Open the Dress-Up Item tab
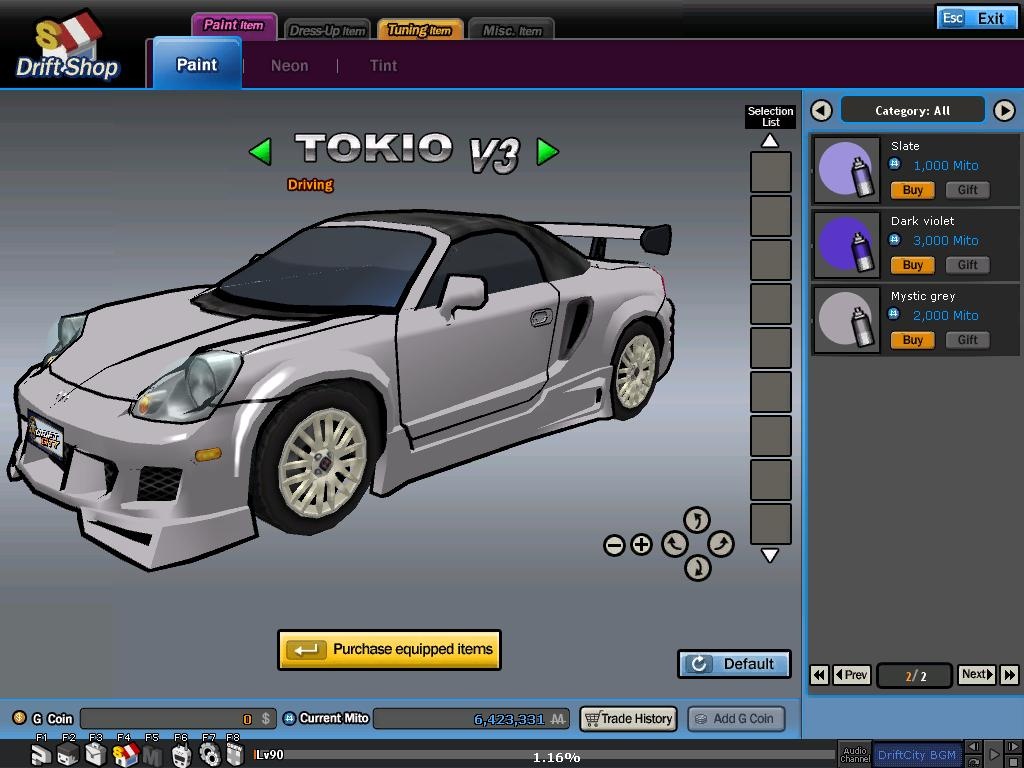Viewport: 1024px width, 768px height. point(328,30)
